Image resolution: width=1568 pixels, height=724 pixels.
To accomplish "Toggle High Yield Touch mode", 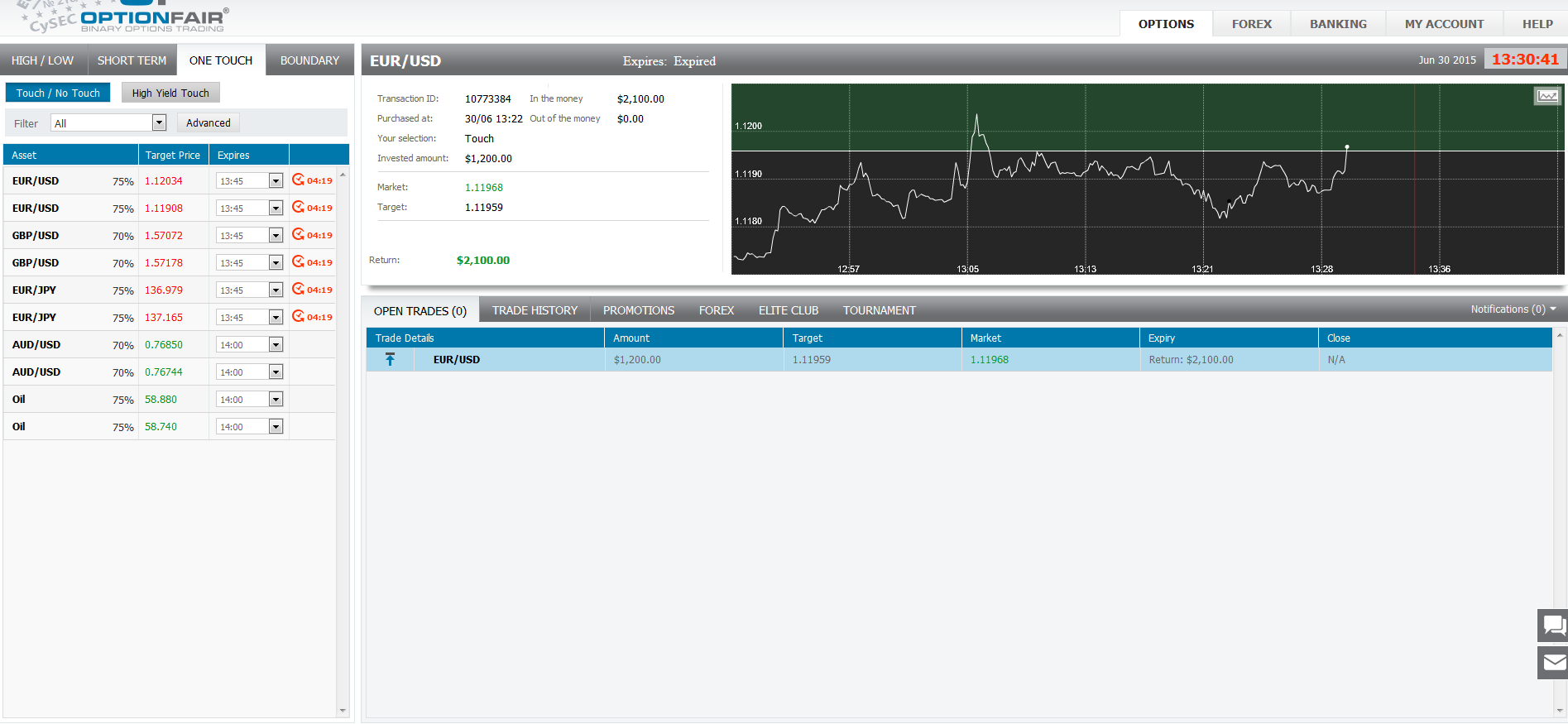I will coord(170,93).
